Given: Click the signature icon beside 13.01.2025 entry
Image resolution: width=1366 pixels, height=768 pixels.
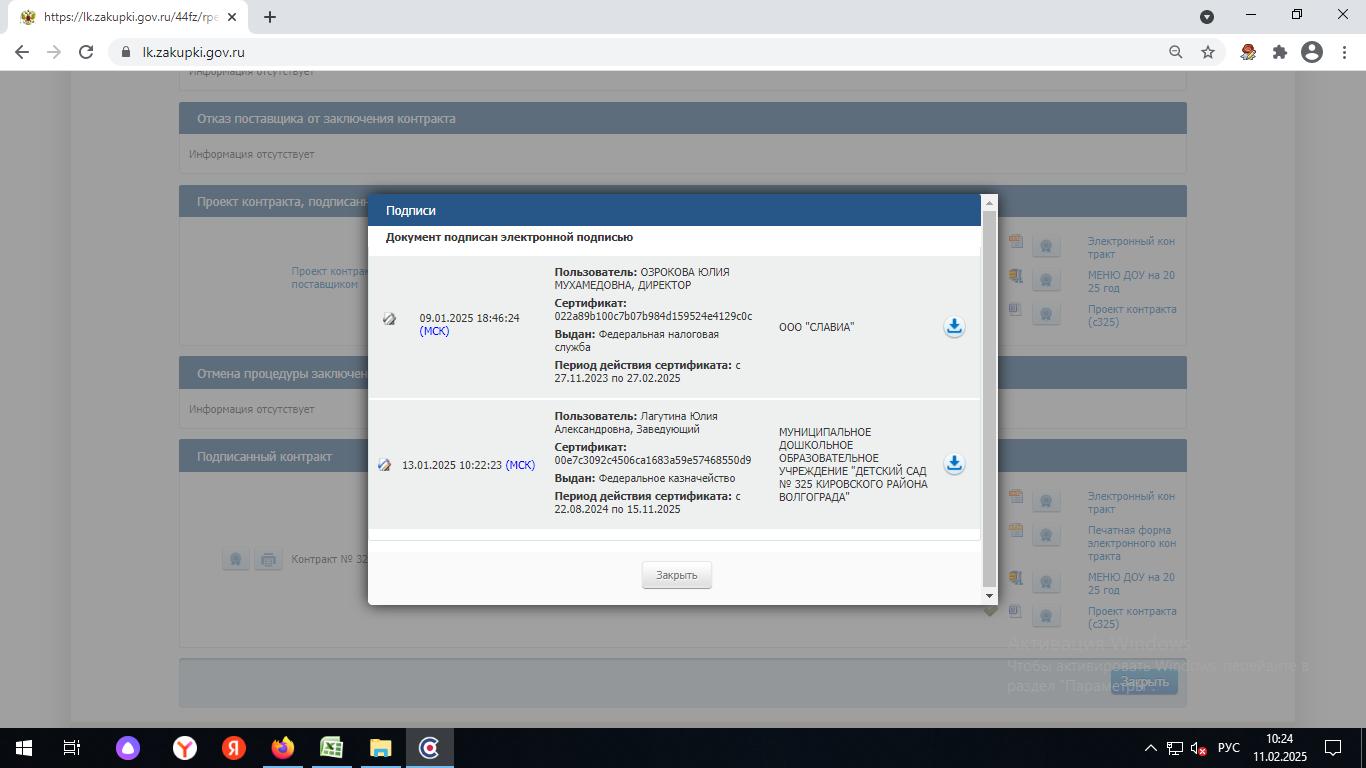Looking at the screenshot, I should pos(384,465).
